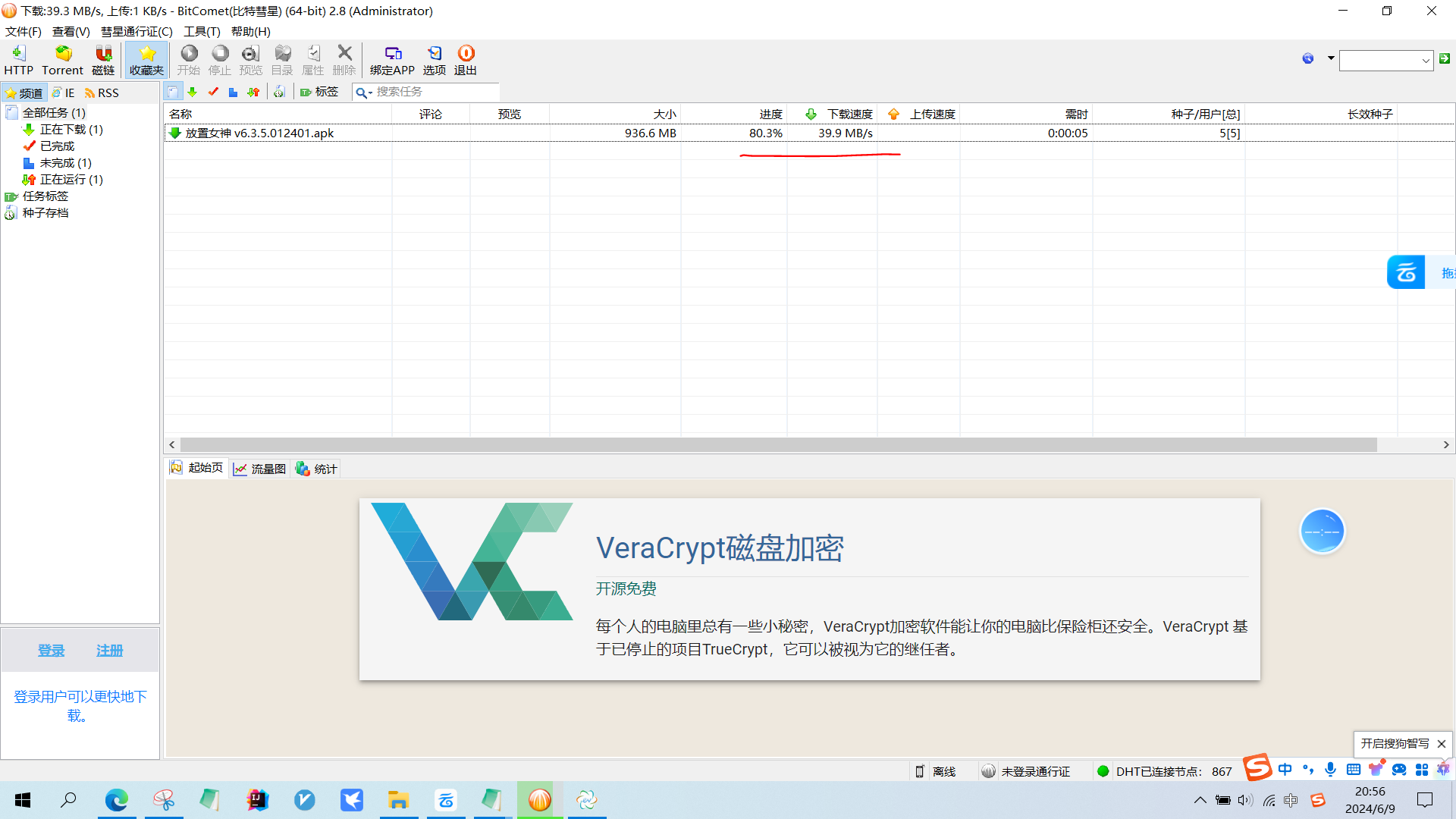Click the 标签 tag button in filter bar

click(x=319, y=92)
